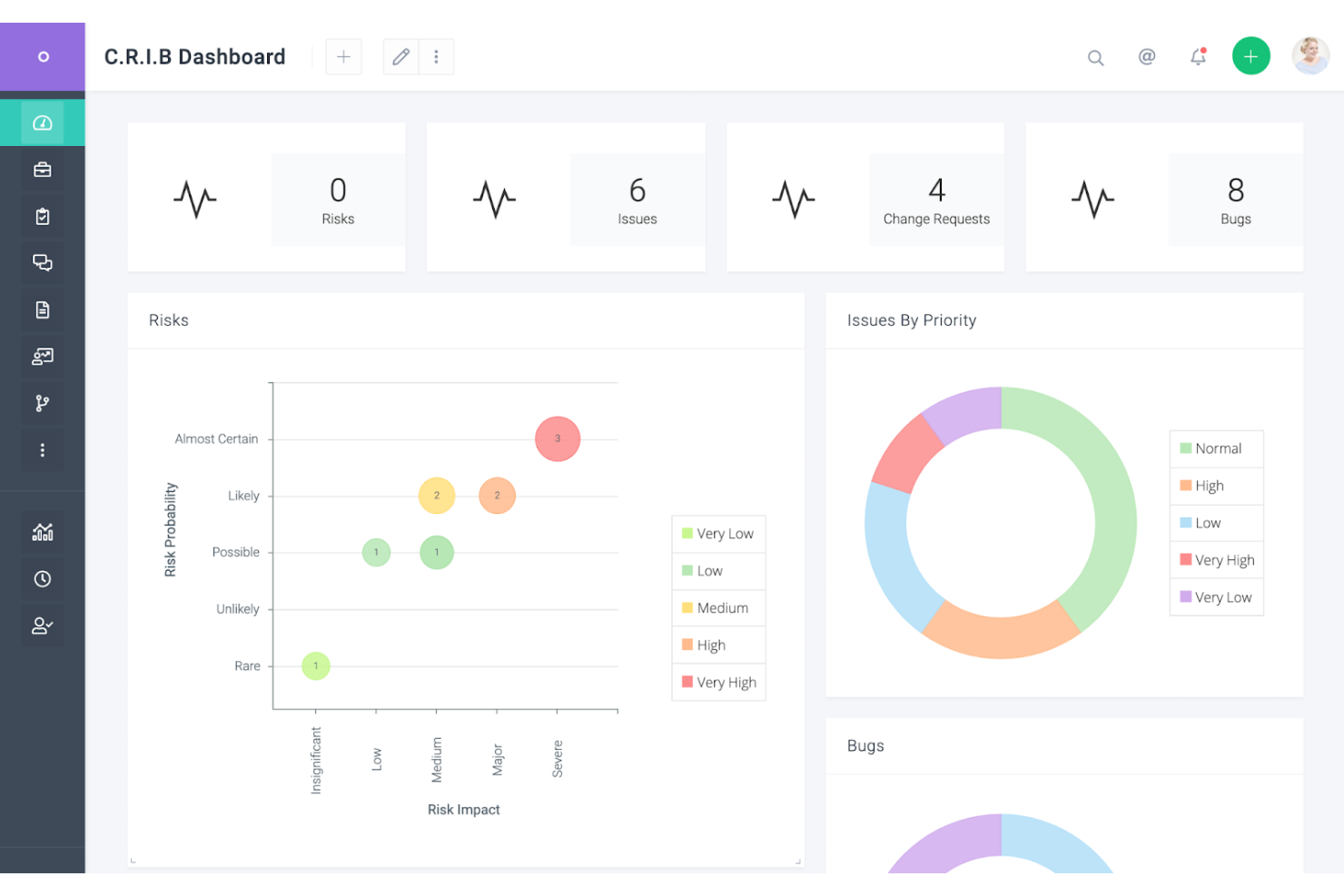This screenshot has width=1344, height=896.
Task: Toggle Low in the Risks legend
Action: [718, 571]
